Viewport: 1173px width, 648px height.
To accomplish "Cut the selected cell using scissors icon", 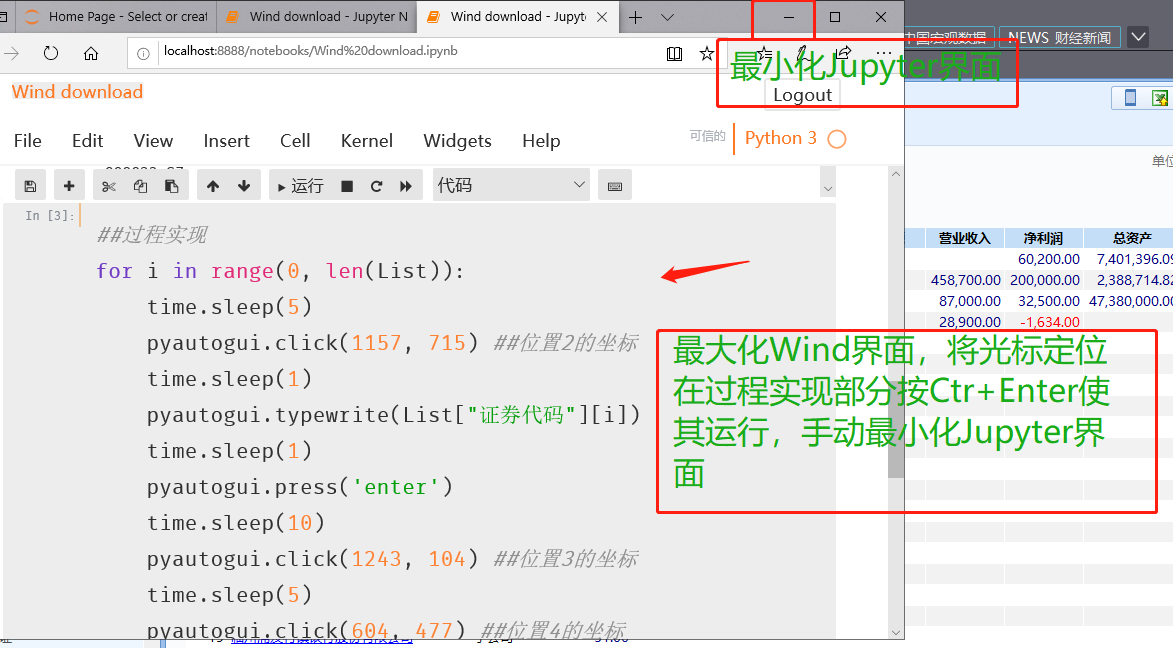I will 110,184.
